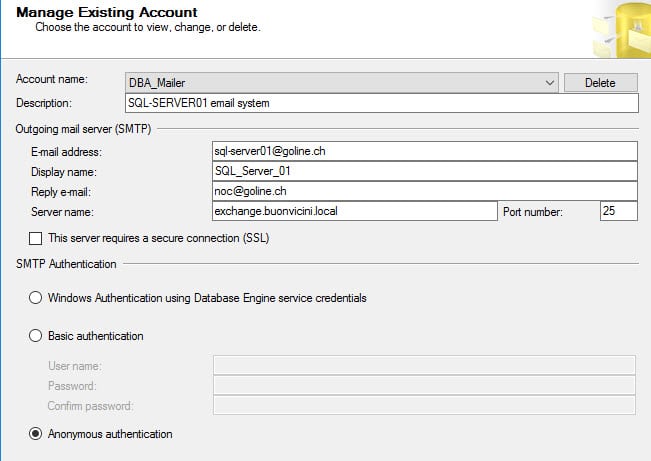
Task: Click the Display name field SQL_Server_01
Action: click(x=425, y=171)
